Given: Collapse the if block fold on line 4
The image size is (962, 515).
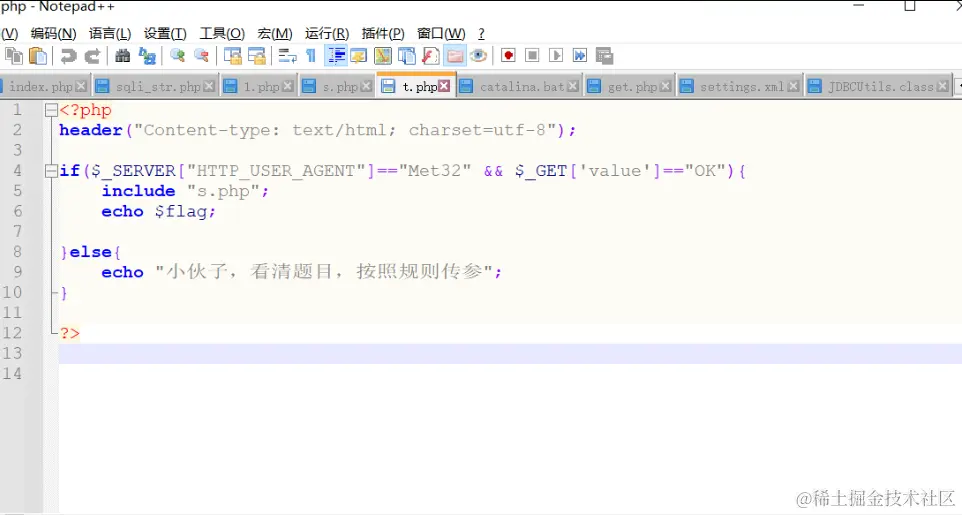Looking at the screenshot, I should pos(51,171).
